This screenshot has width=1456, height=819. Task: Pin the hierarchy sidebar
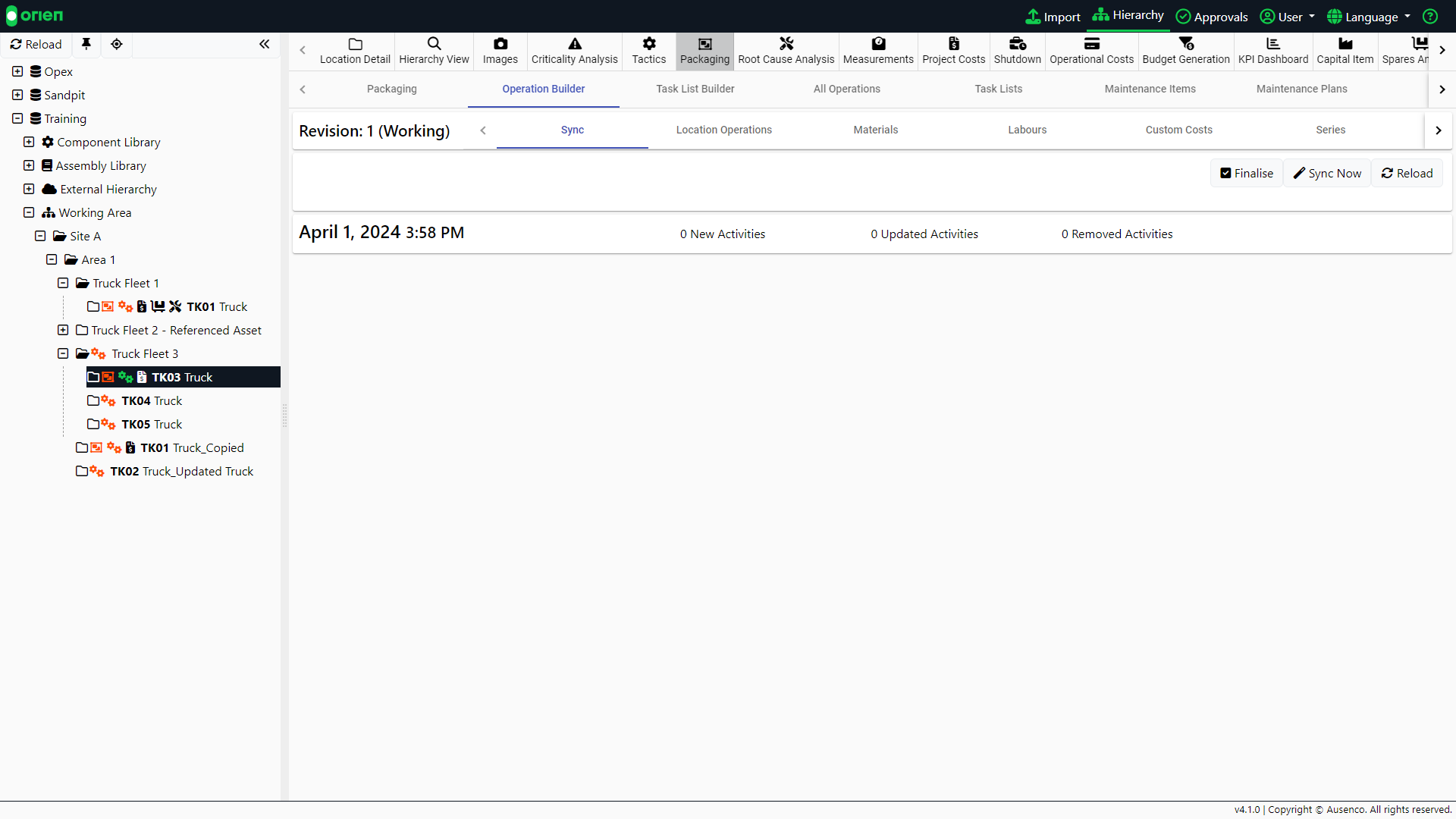(86, 44)
